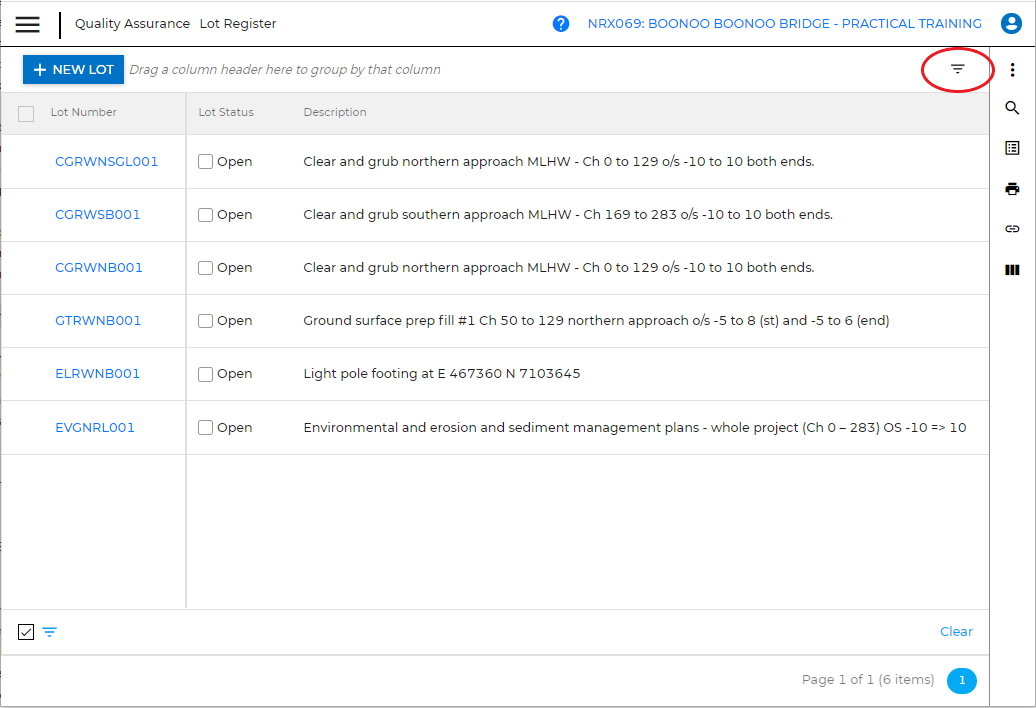The image size is (1036, 708).
Task: Sort by the Lot Status column header
Action: 226,112
